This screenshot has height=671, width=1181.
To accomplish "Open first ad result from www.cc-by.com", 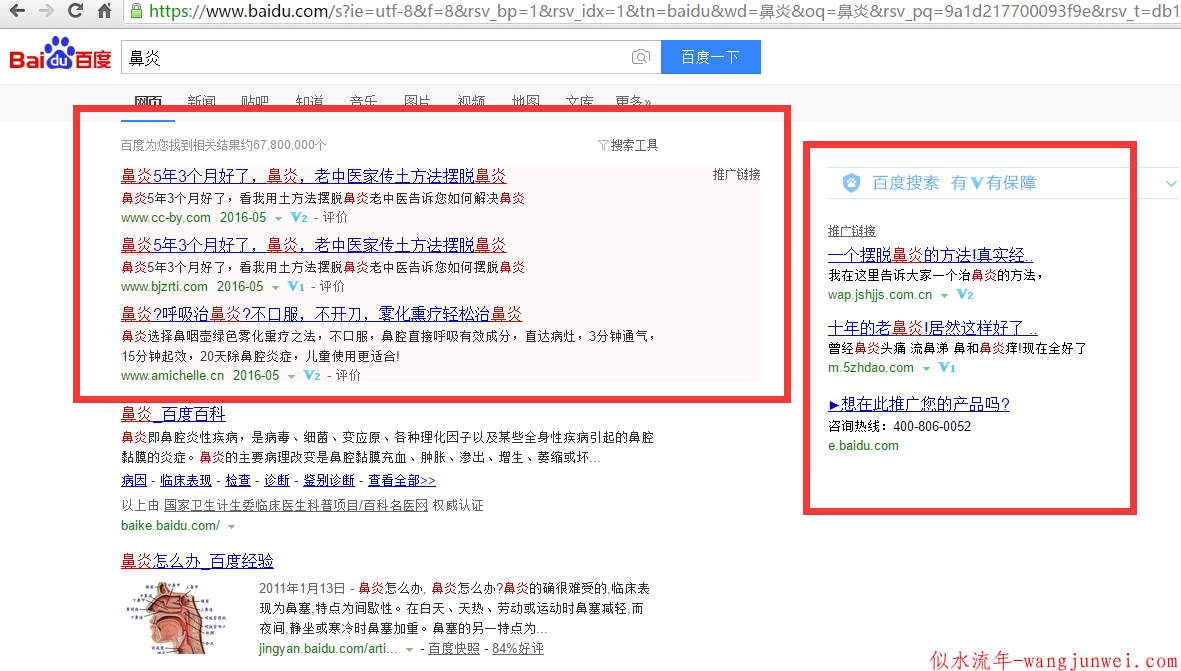I will [x=313, y=176].
